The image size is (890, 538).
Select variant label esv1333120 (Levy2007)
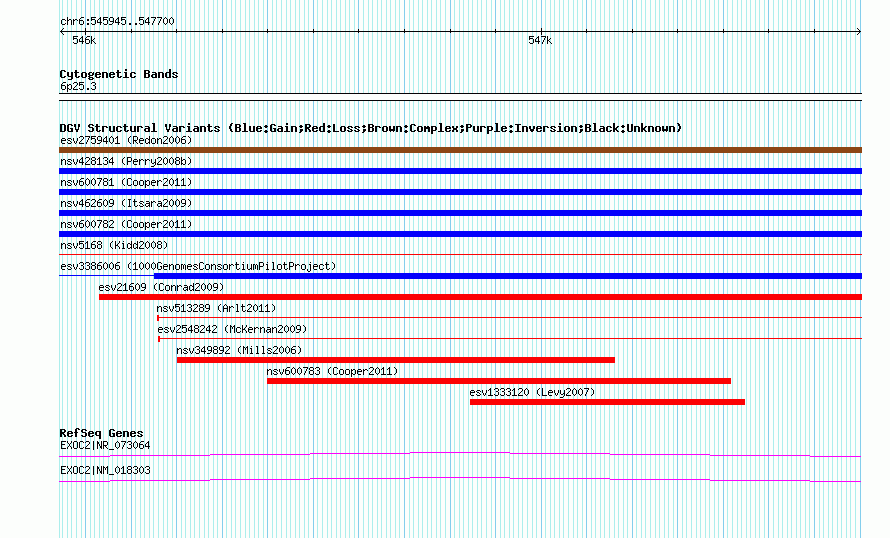[x=532, y=392]
